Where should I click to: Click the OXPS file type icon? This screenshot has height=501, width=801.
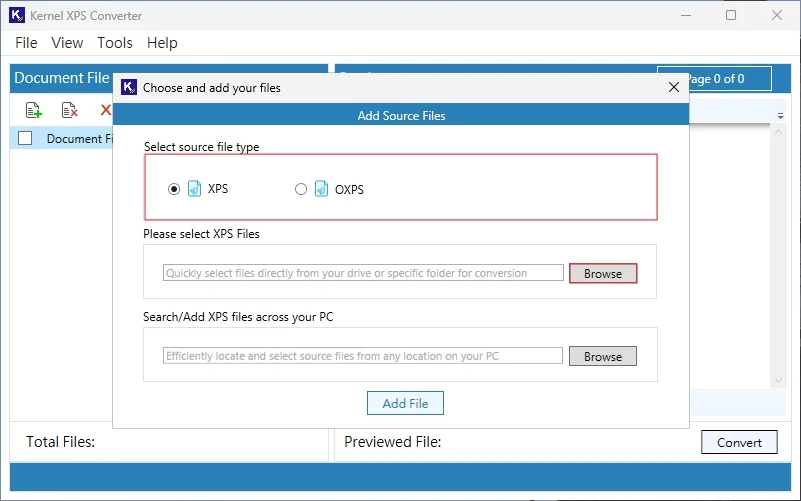pyautogui.click(x=321, y=188)
